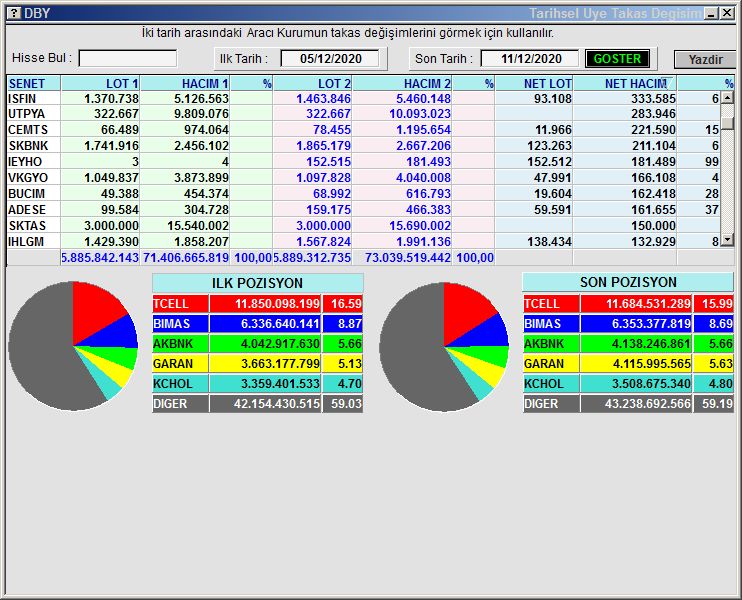The height and width of the screenshot is (600, 742).
Task: Click GARAN in SON POZISYON legend
Action: pyautogui.click(x=551, y=364)
